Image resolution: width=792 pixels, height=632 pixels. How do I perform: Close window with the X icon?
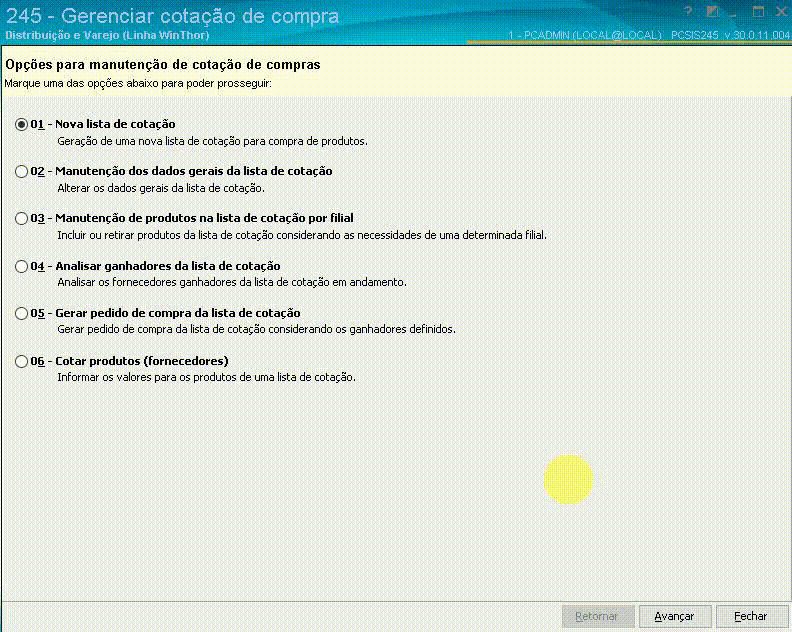click(x=781, y=12)
